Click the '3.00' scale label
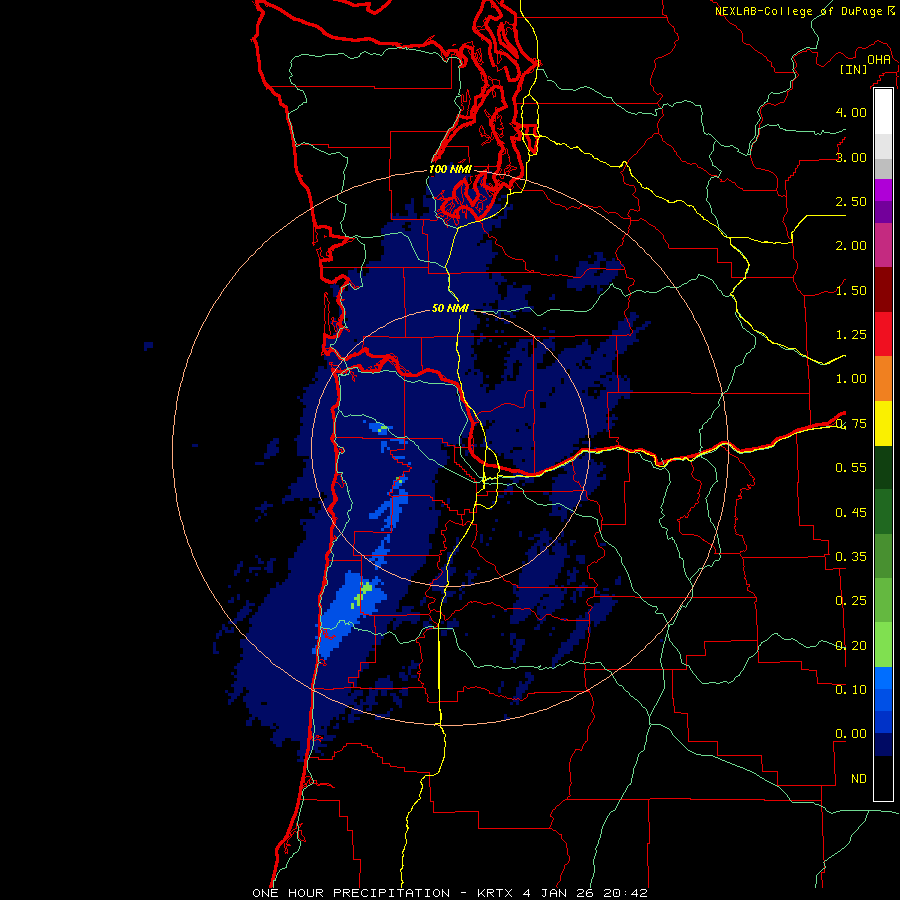The width and height of the screenshot is (900, 900). 851,157
